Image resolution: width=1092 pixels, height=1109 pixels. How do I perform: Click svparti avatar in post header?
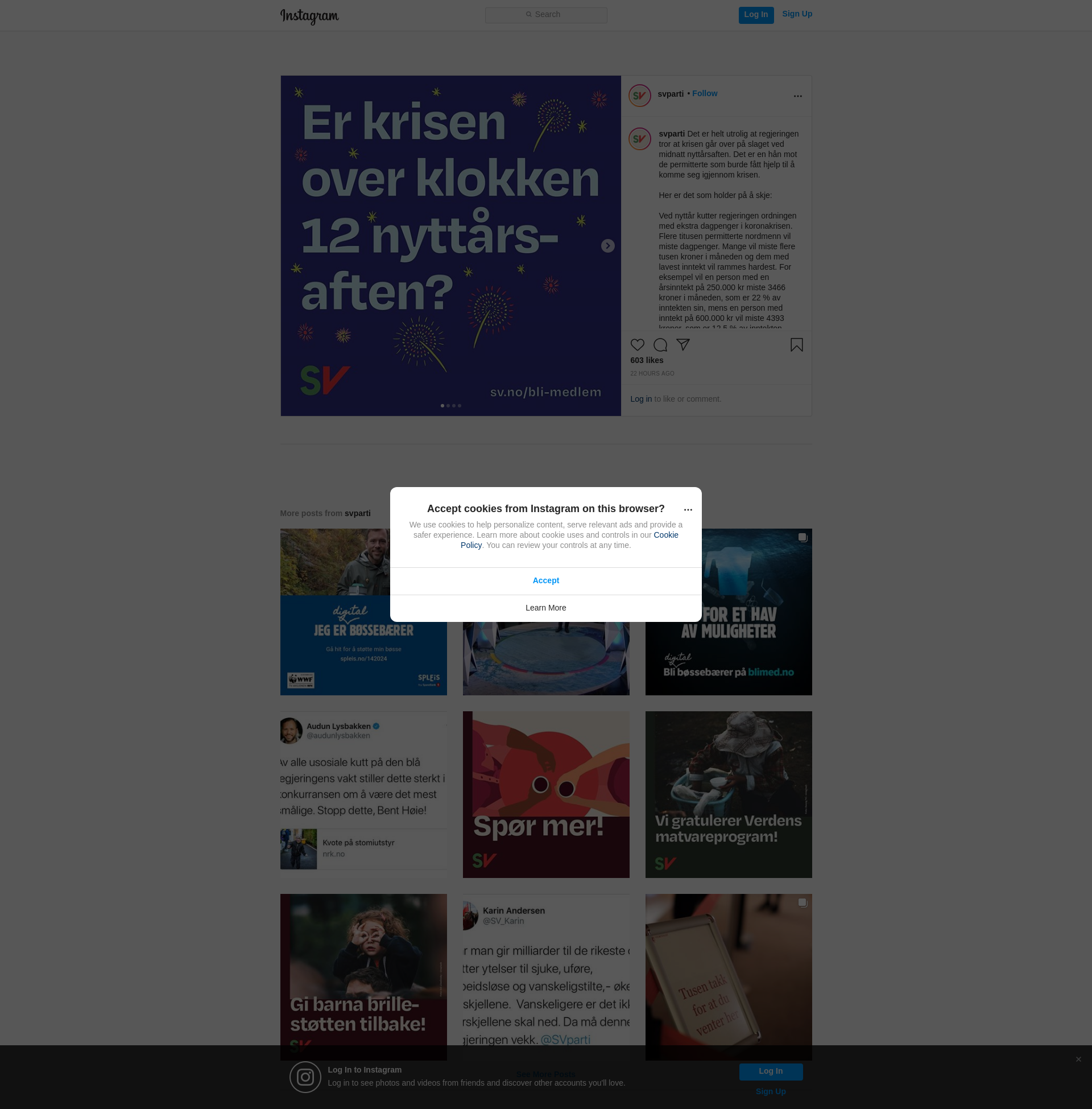[x=639, y=95]
